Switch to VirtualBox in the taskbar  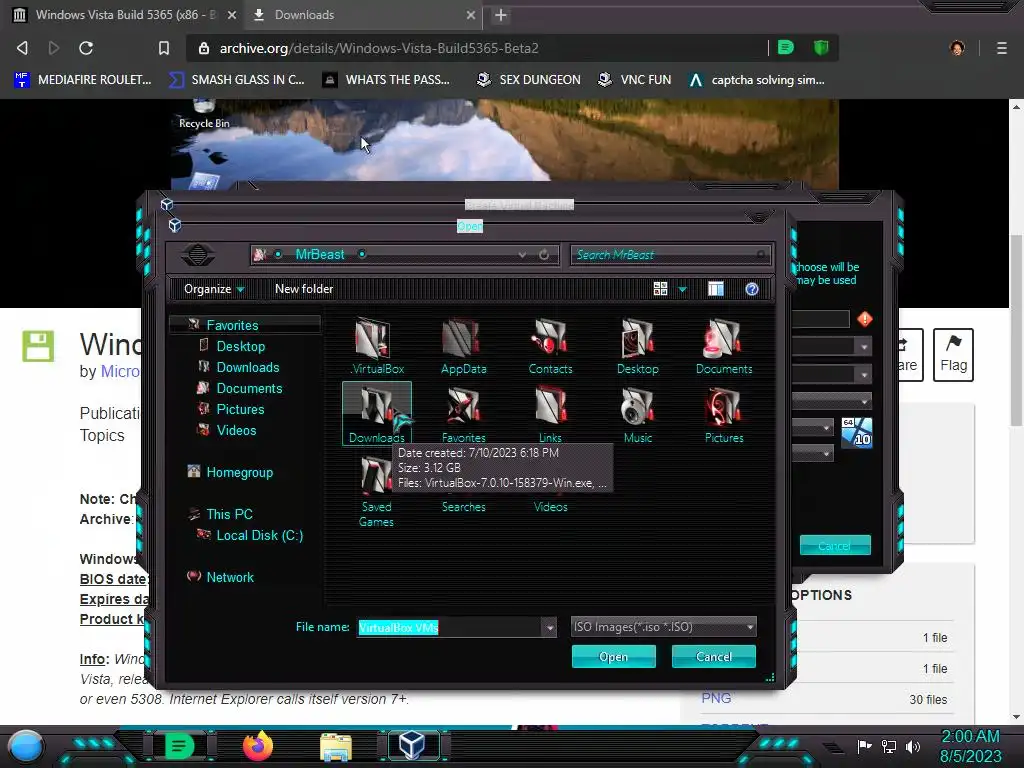413,746
